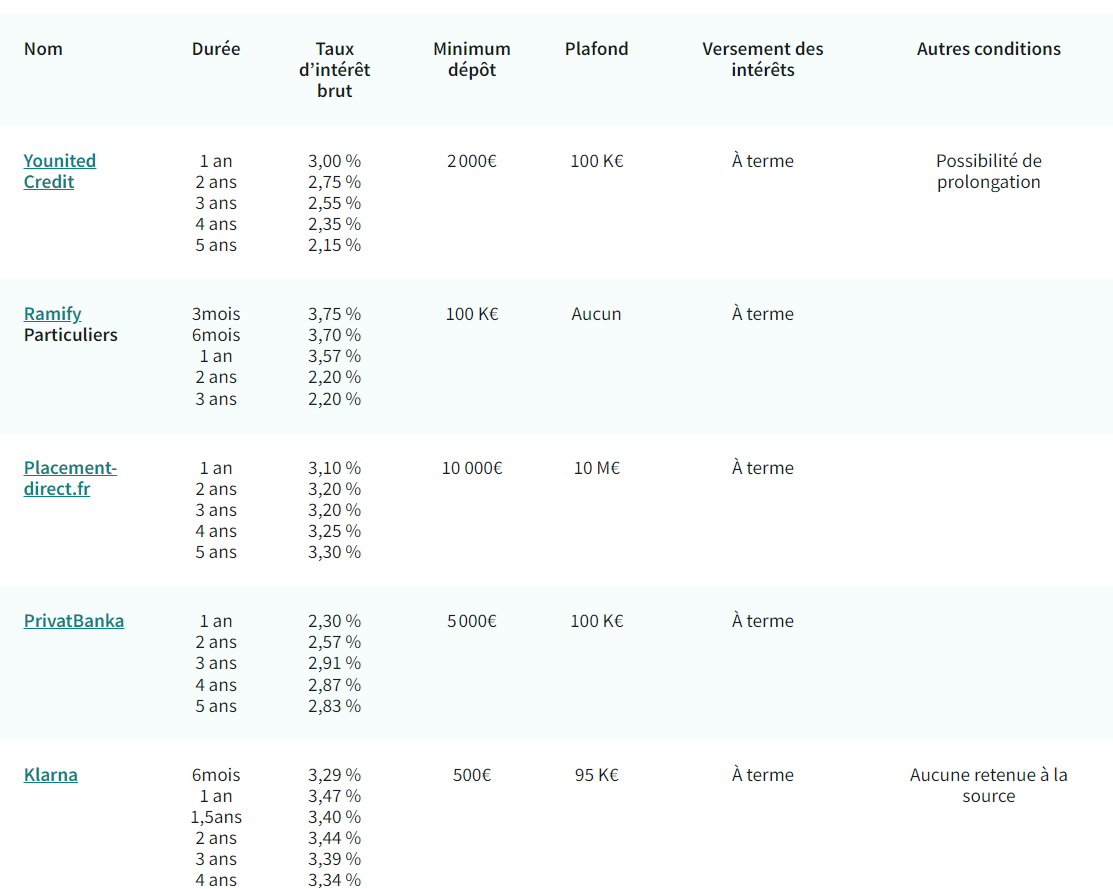Viewport: 1113px width, 889px height.
Task: Open the Placement-direct.fr link
Action: [x=70, y=478]
